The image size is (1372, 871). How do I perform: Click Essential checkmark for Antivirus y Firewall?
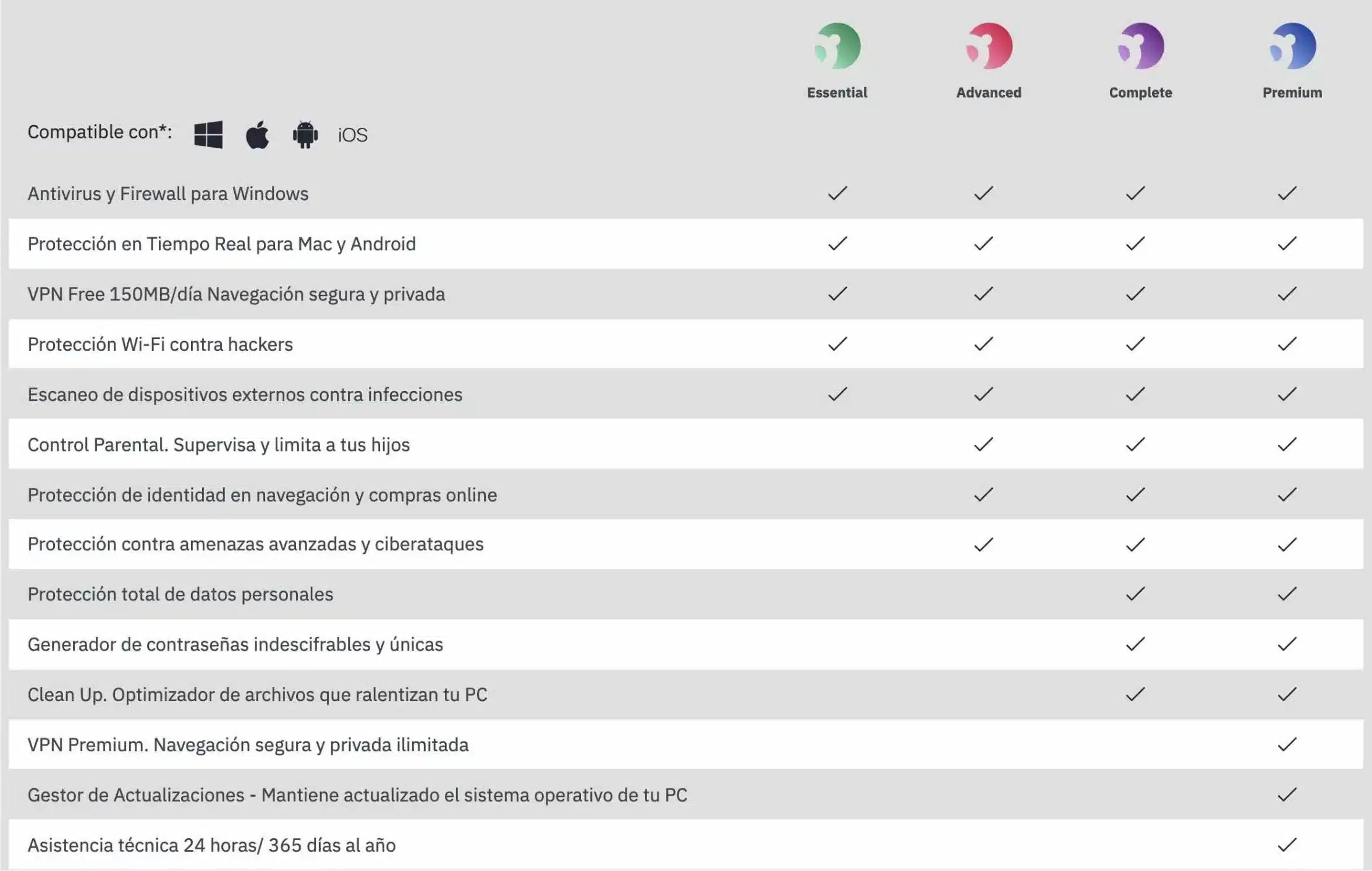tap(837, 193)
